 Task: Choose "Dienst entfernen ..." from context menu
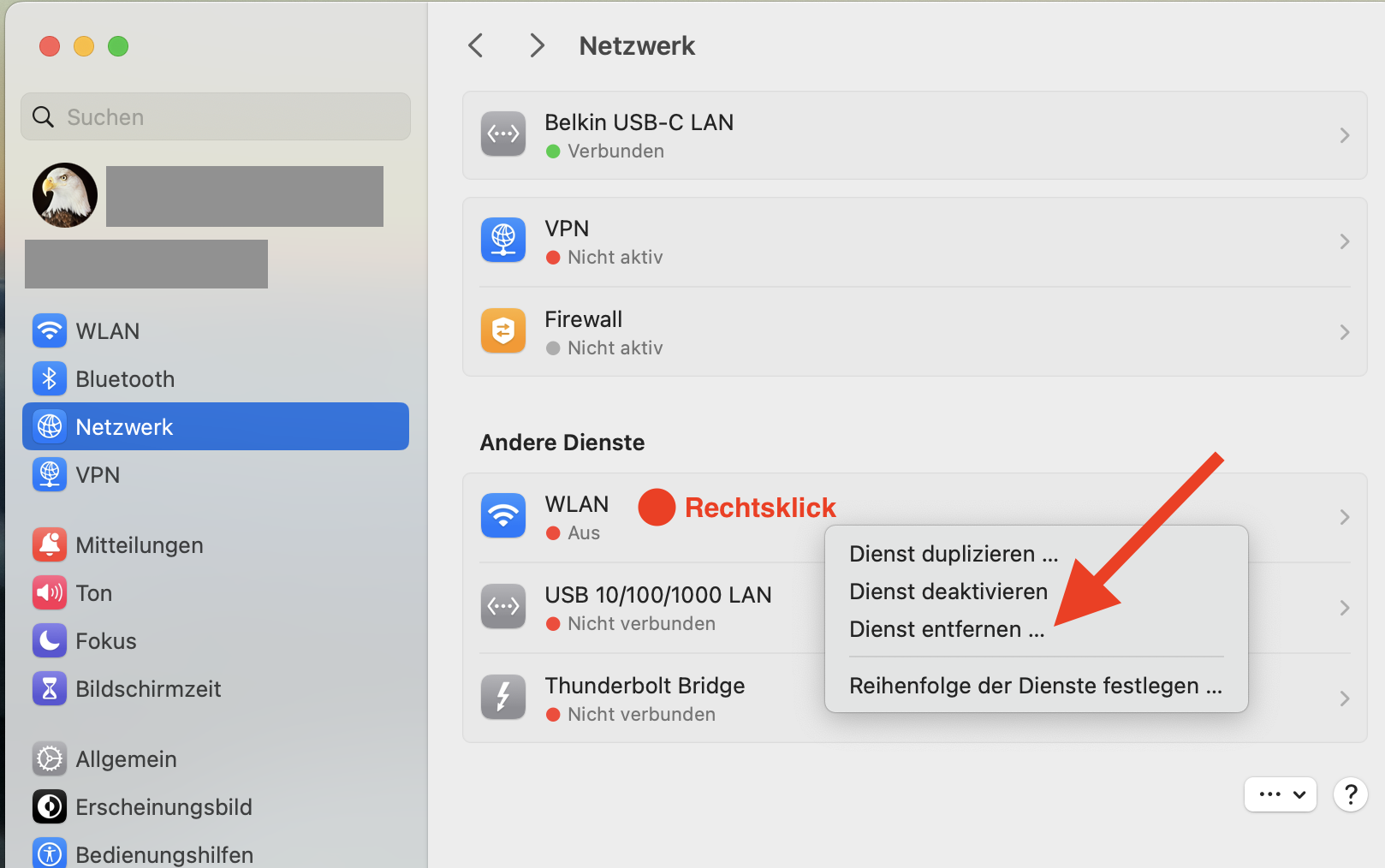tap(946, 629)
